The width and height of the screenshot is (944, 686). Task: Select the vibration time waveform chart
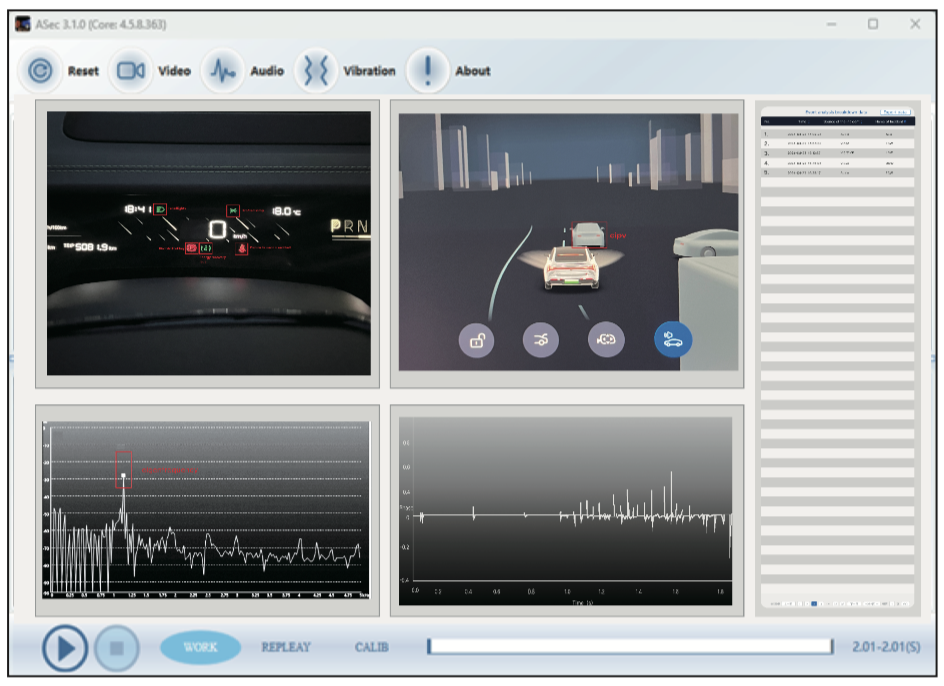pos(565,511)
